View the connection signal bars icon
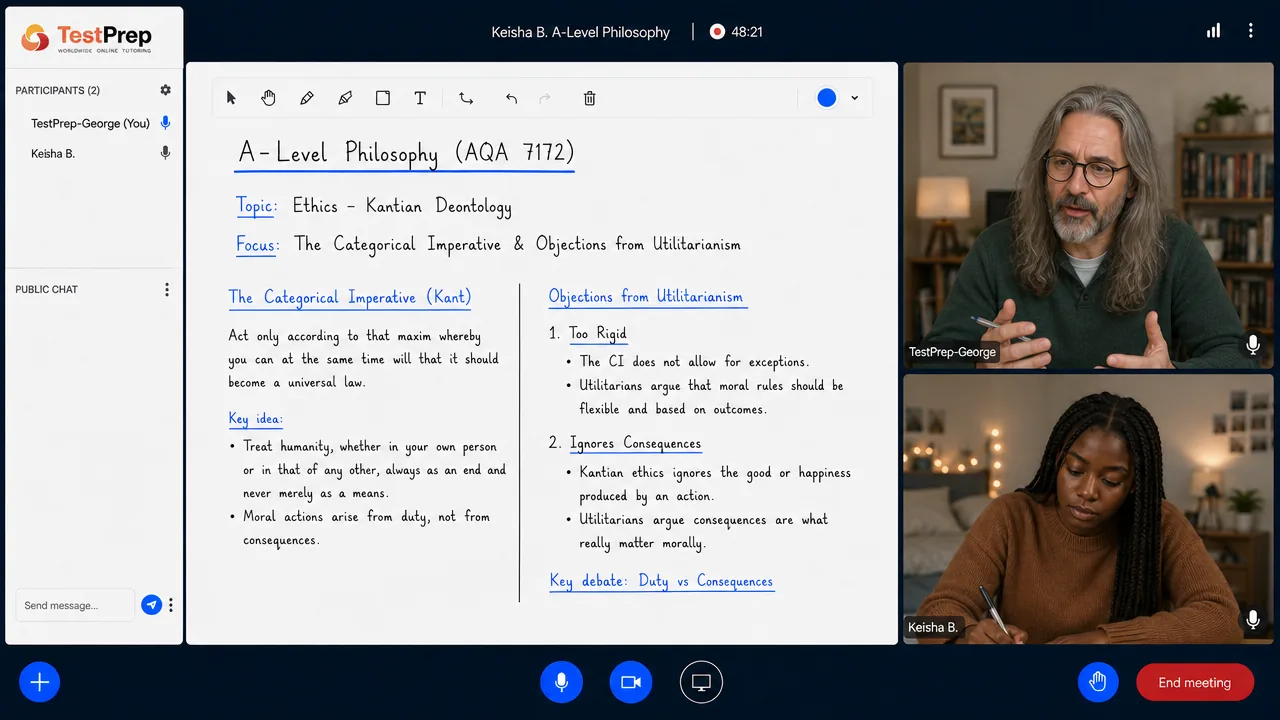Viewport: 1280px width, 720px height. [1213, 31]
